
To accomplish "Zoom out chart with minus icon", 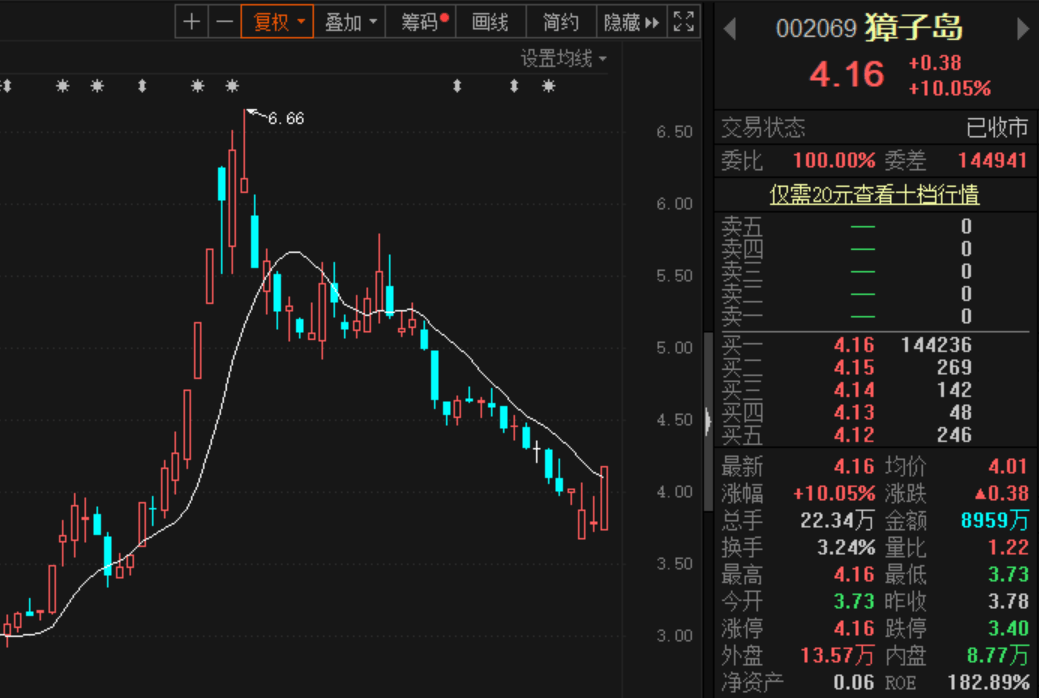I will point(225,22).
